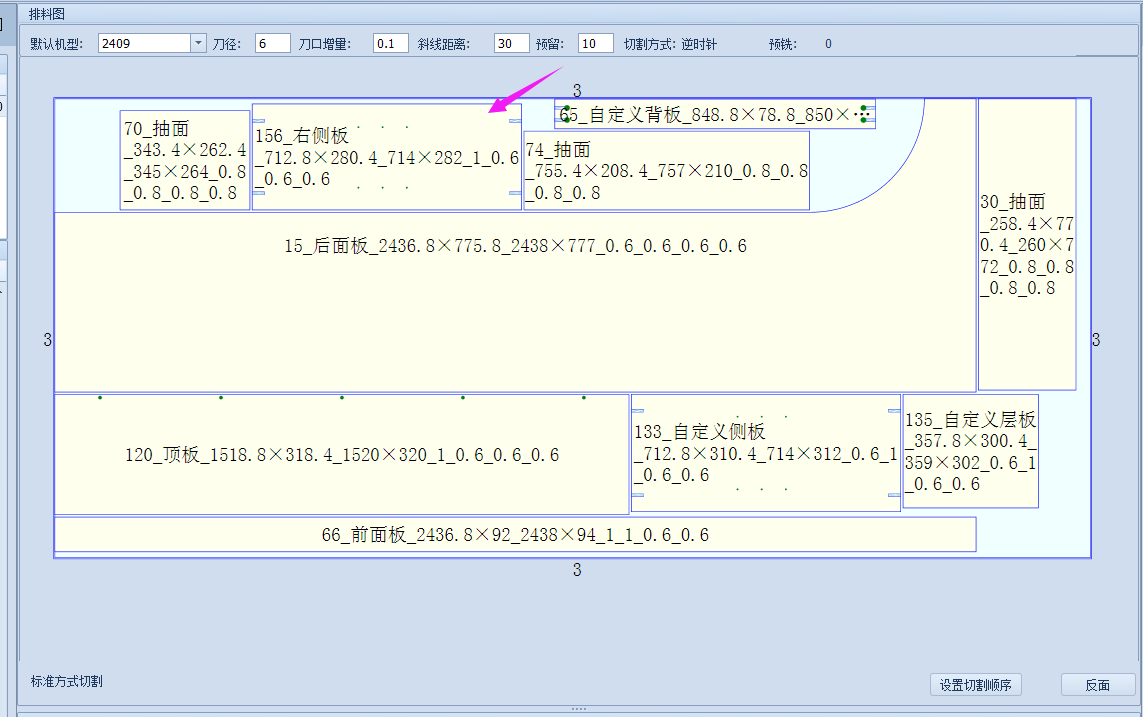Click the 预留 input field
Image resolution: width=1143 pixels, height=717 pixels.
point(596,44)
